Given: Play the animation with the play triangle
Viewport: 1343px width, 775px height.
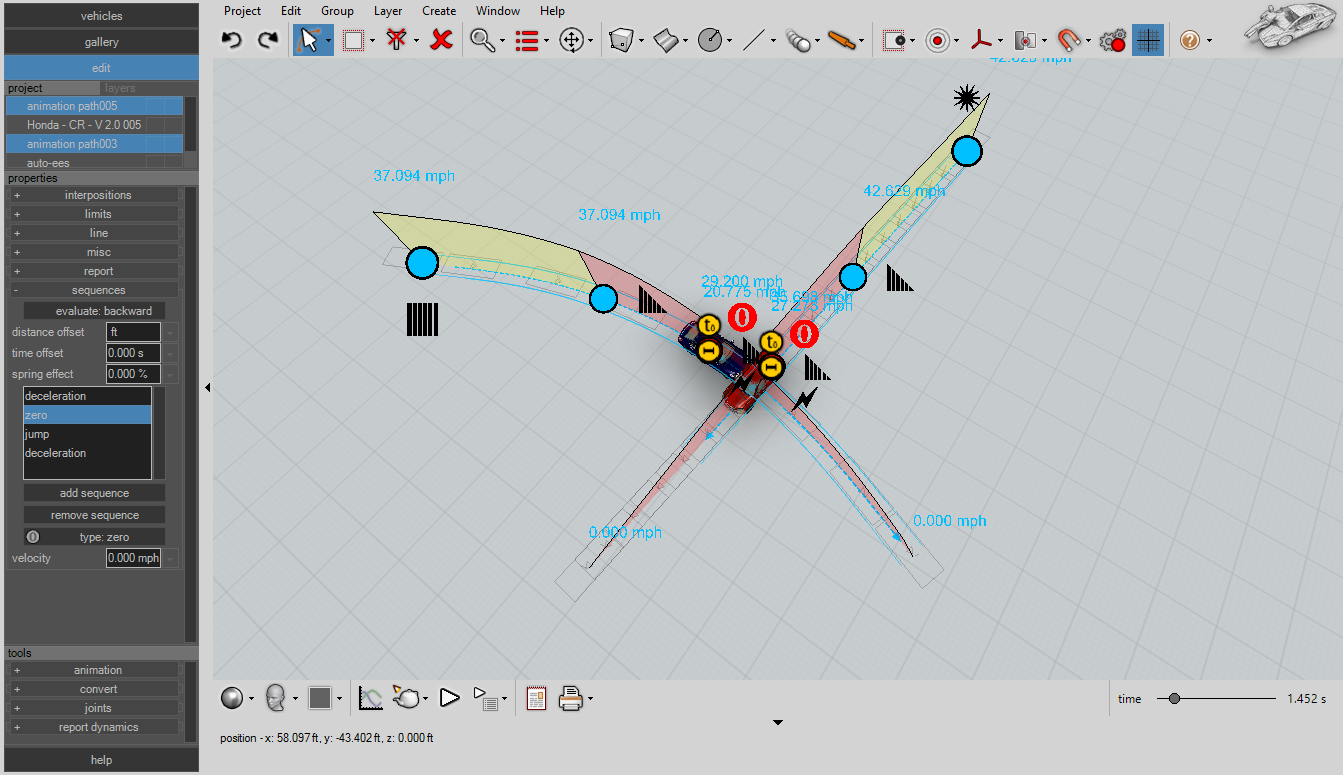Looking at the screenshot, I should click(450, 698).
